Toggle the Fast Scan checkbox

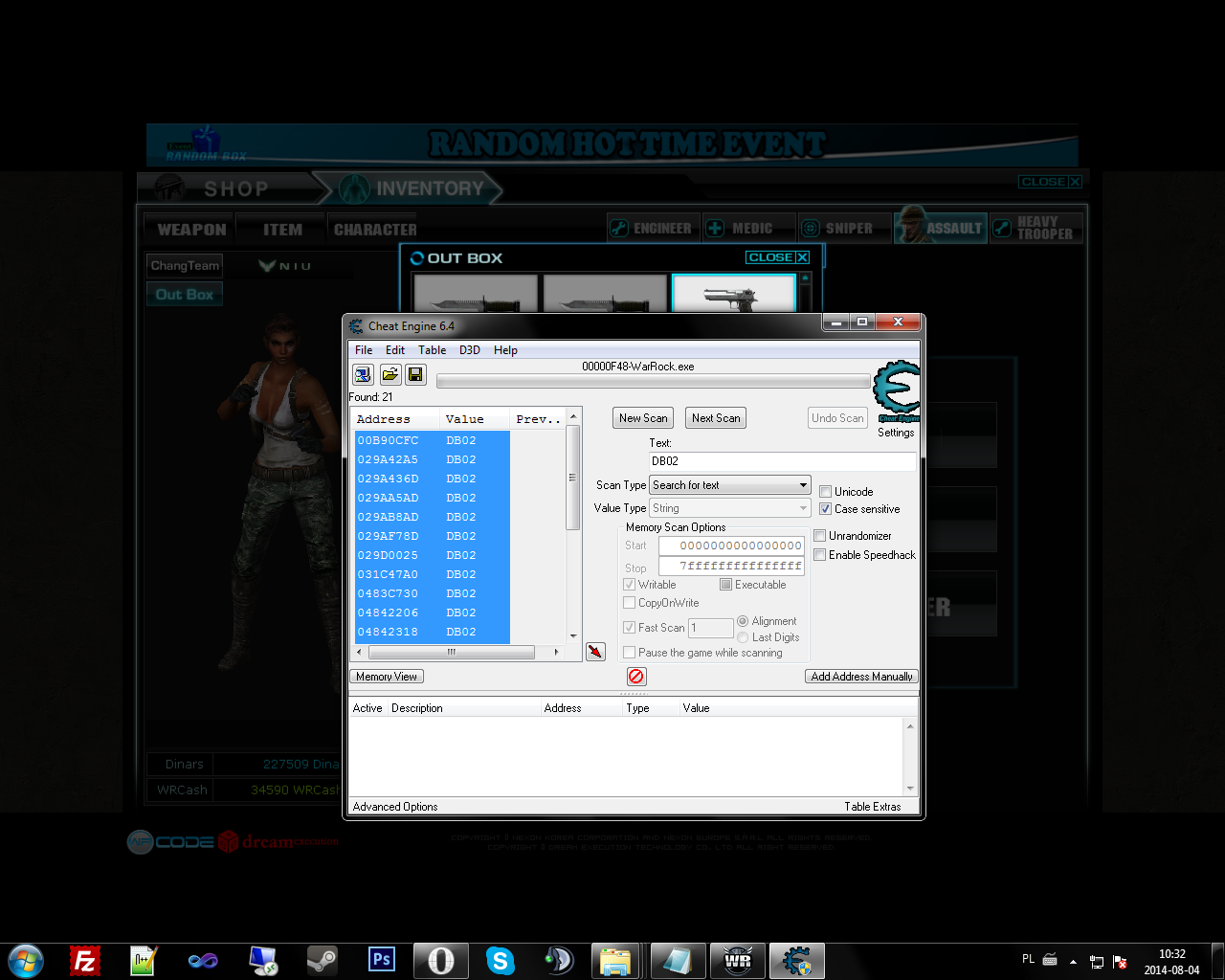tap(629, 628)
